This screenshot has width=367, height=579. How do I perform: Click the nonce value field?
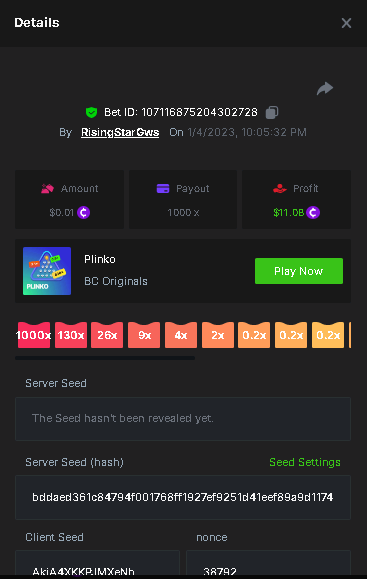point(268,564)
